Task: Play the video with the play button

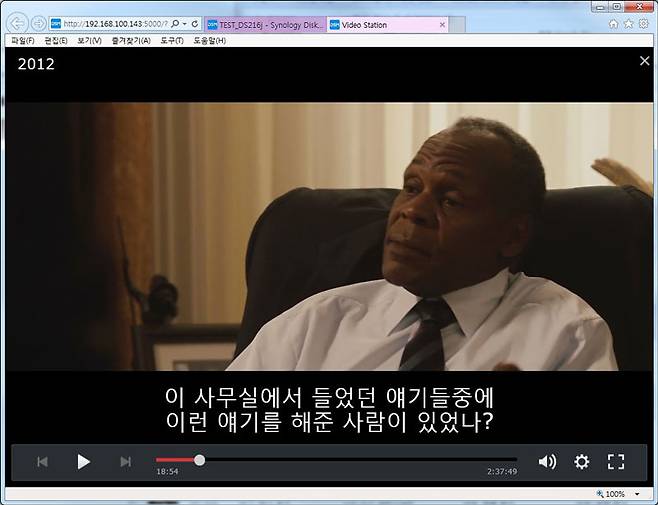Action: click(84, 462)
